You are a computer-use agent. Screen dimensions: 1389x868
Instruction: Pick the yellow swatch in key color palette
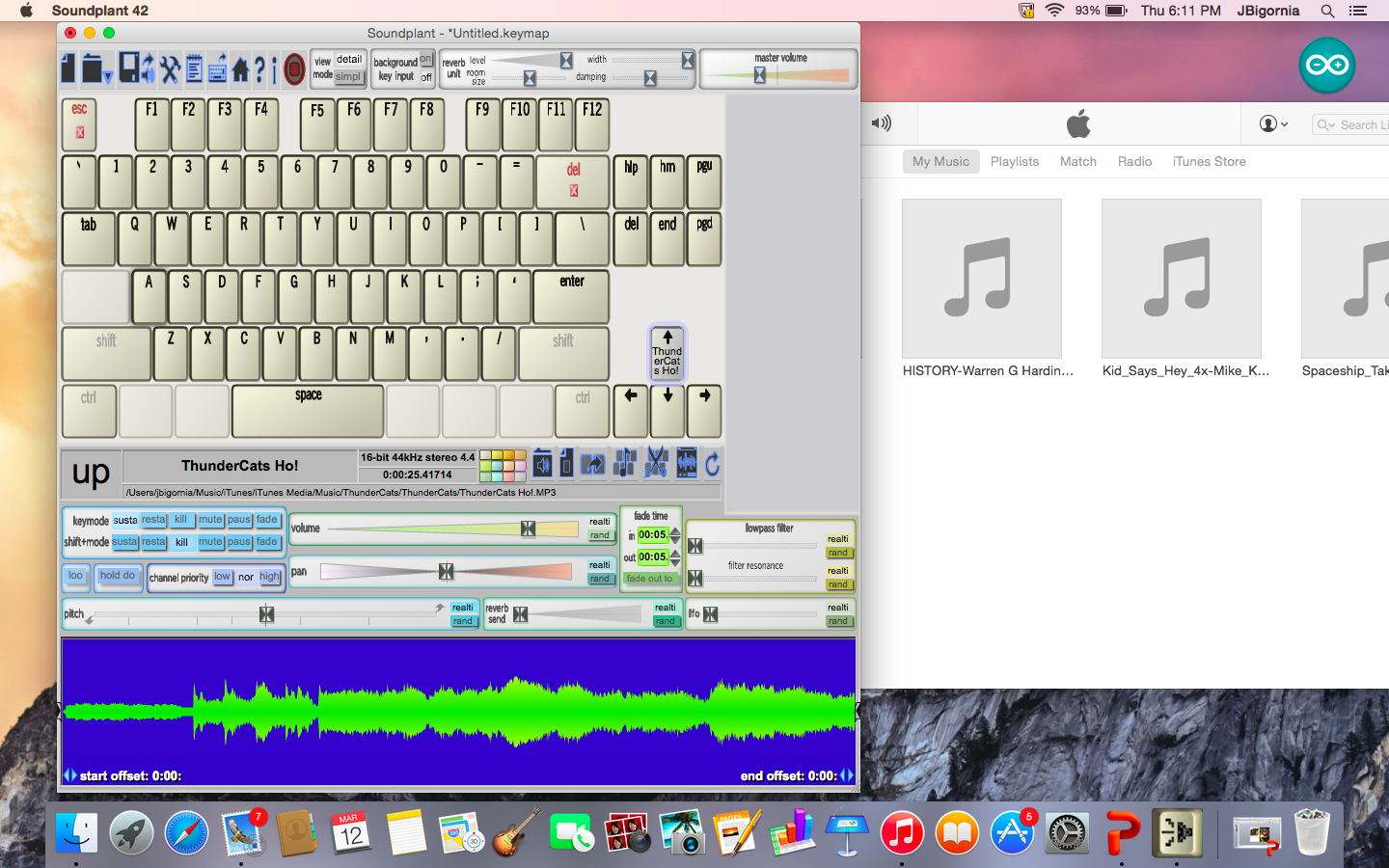497,455
